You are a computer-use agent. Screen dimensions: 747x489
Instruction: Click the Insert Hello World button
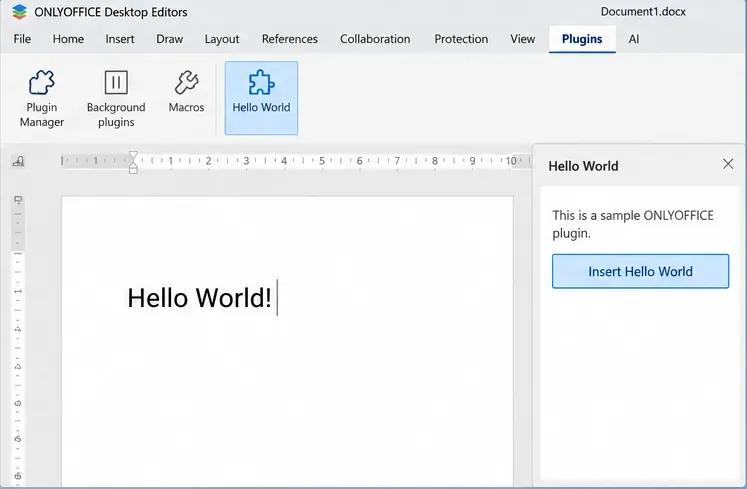[640, 271]
